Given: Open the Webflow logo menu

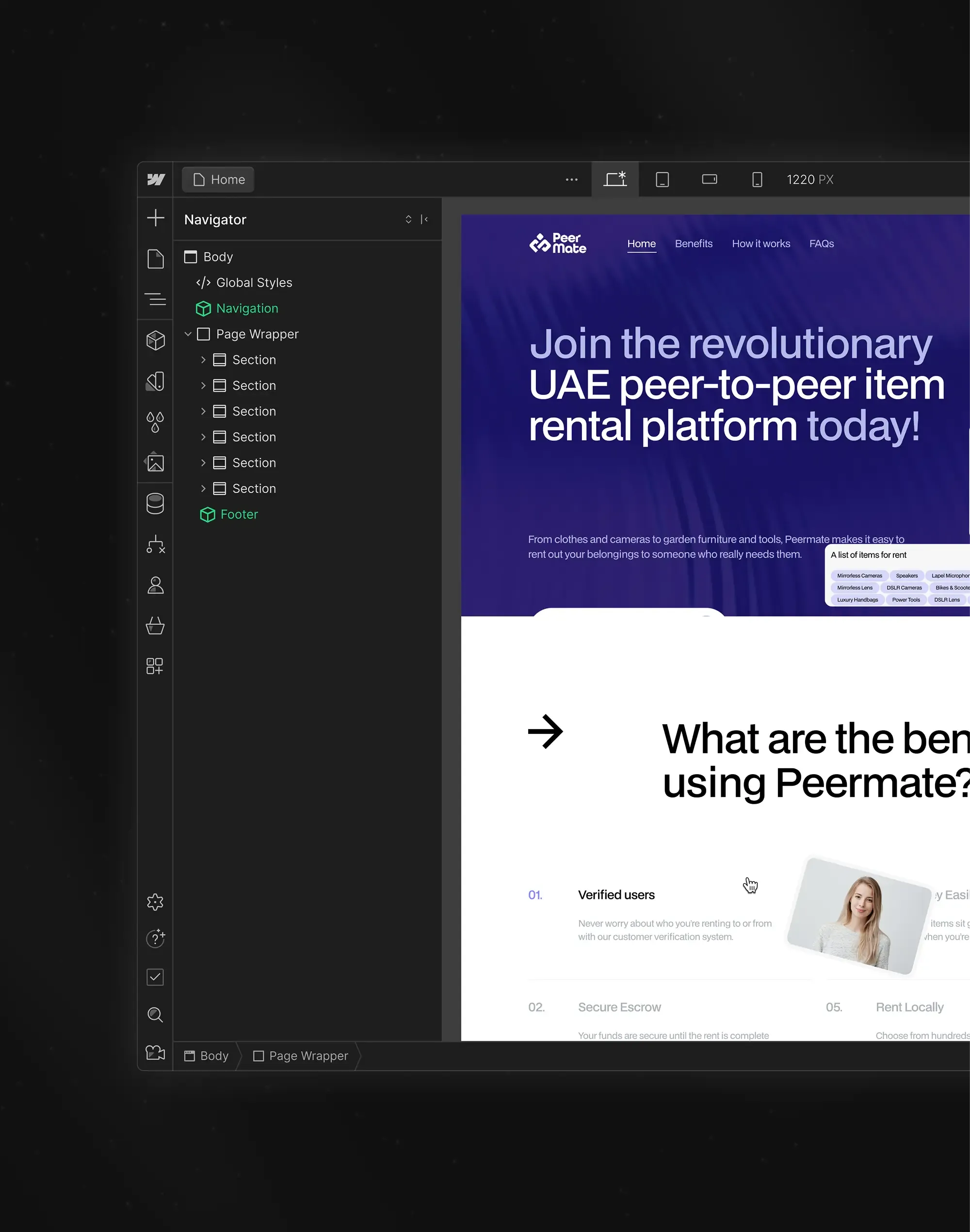Looking at the screenshot, I should [x=156, y=179].
